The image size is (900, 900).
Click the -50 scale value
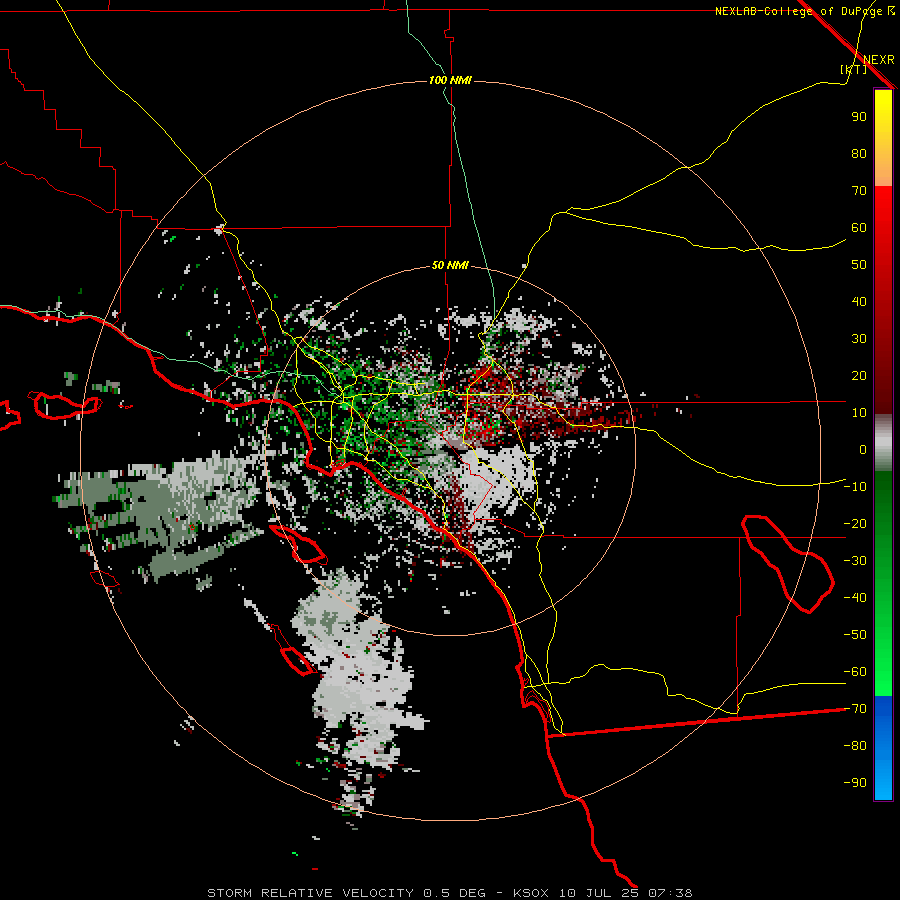855,634
